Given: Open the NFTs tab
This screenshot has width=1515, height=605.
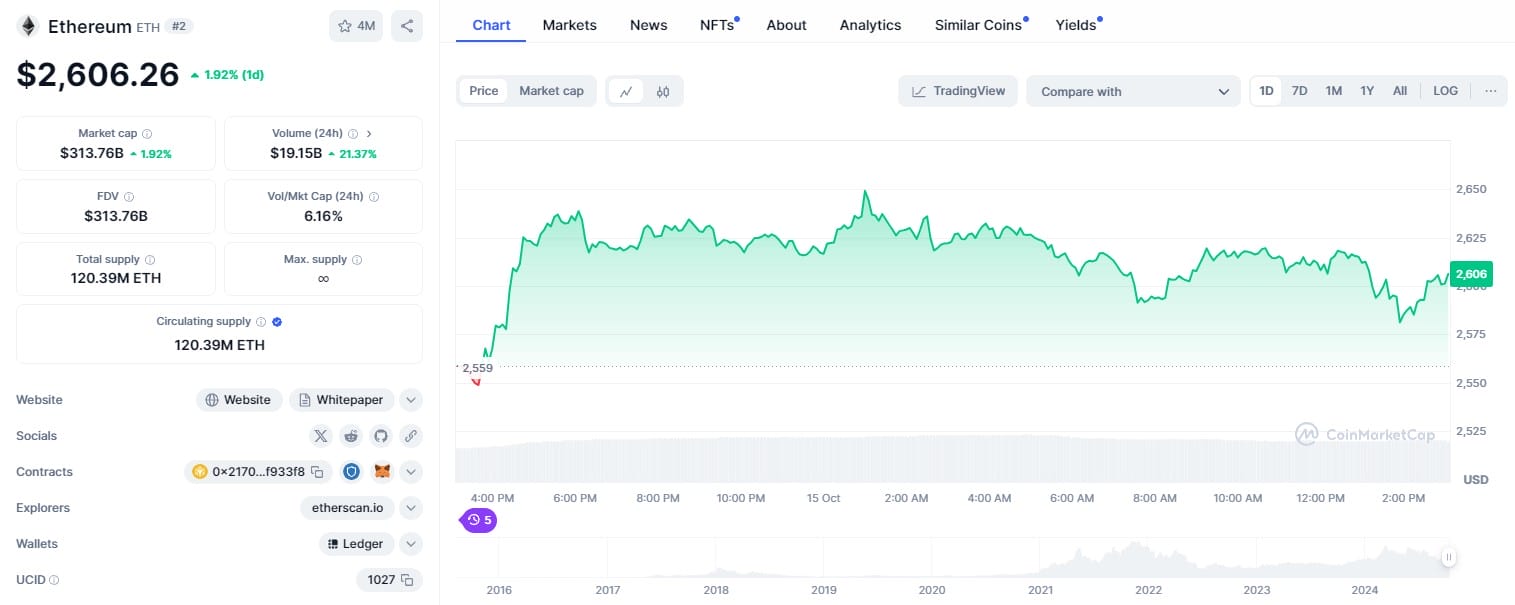Looking at the screenshot, I should pos(717,25).
